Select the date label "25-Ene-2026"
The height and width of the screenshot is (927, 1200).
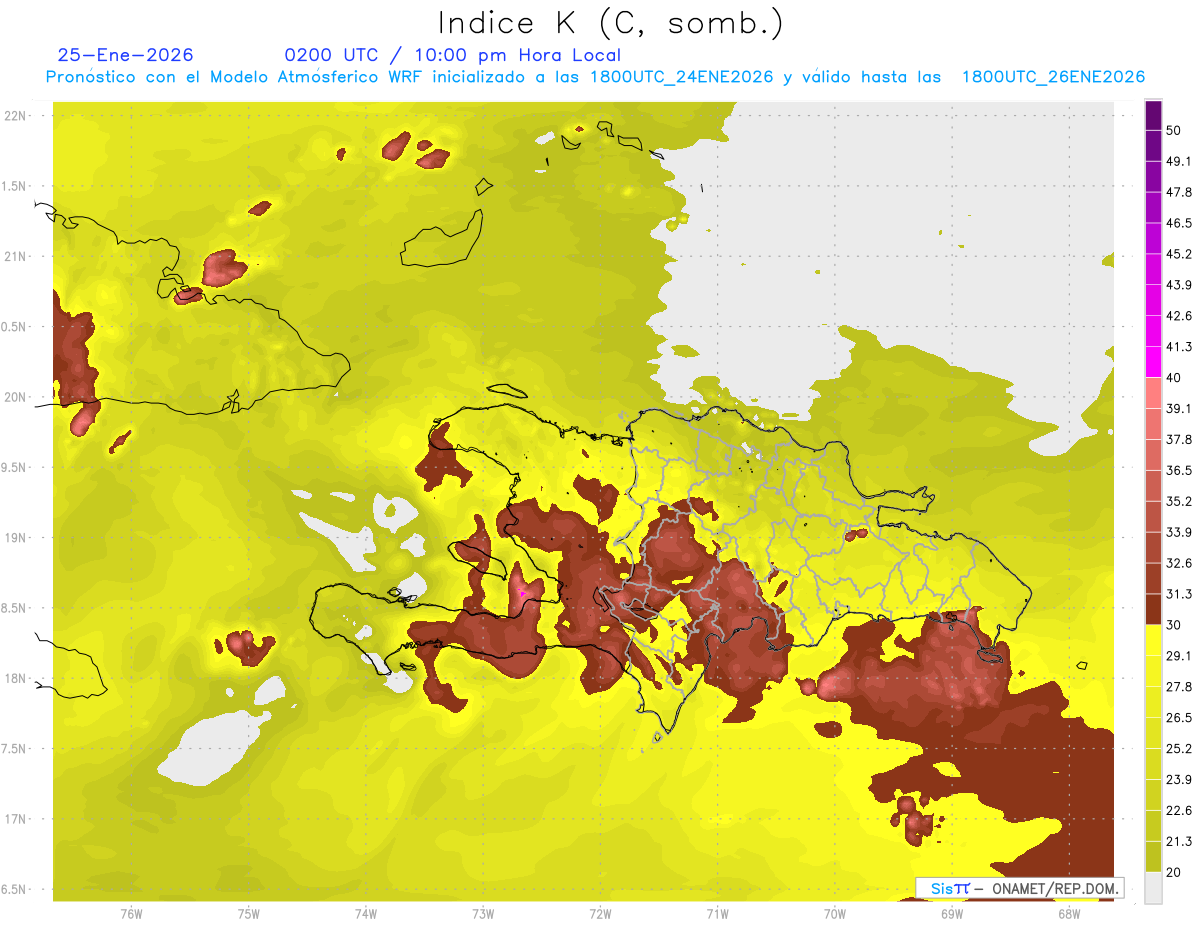click(125, 55)
